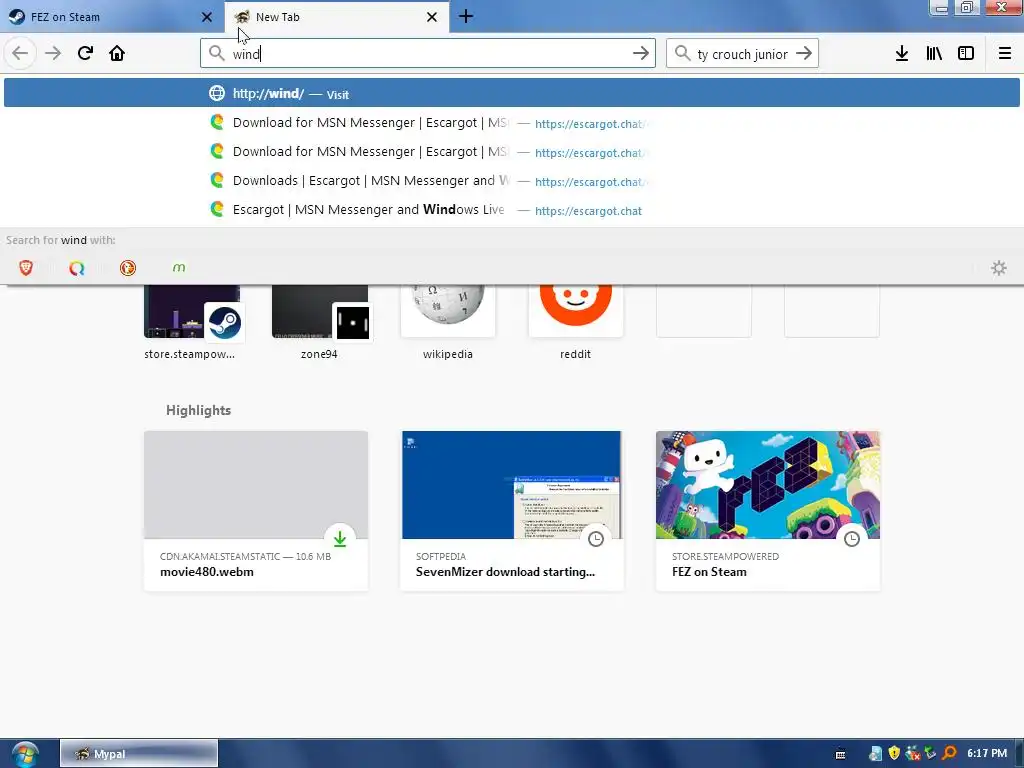Open movie480.webm highlight card
Viewport: 1024px width, 768px height.
[256, 511]
